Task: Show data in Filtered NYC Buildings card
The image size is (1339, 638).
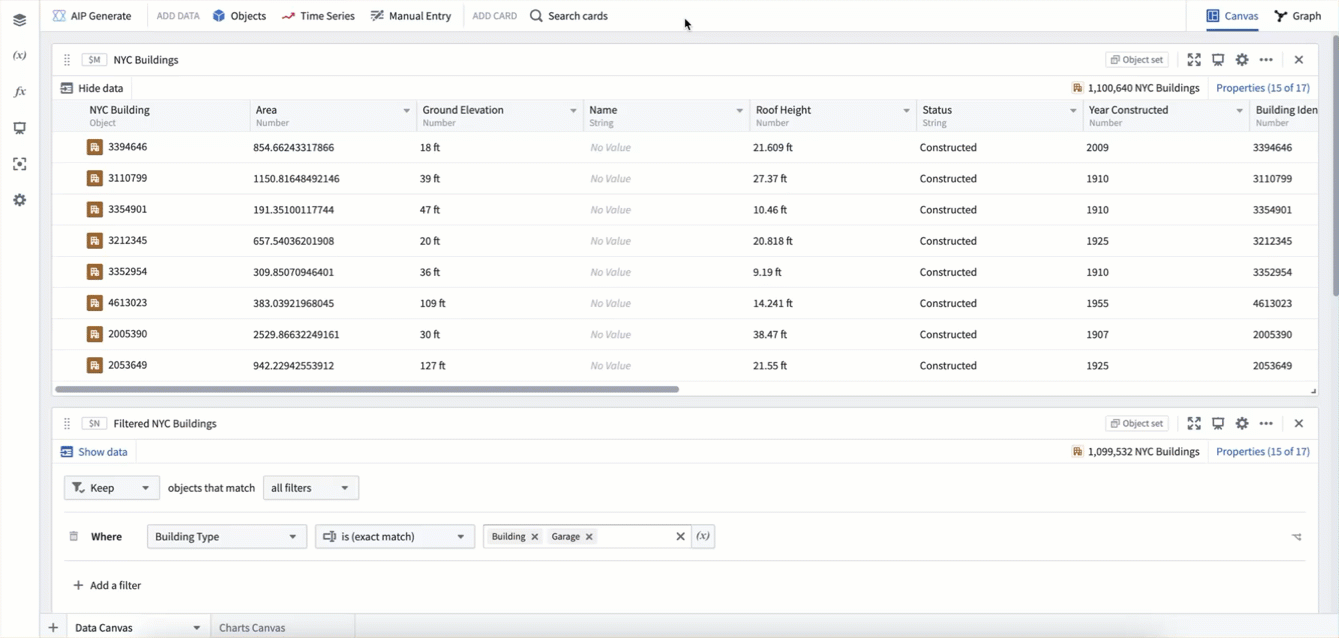Action: pyautogui.click(x=94, y=452)
